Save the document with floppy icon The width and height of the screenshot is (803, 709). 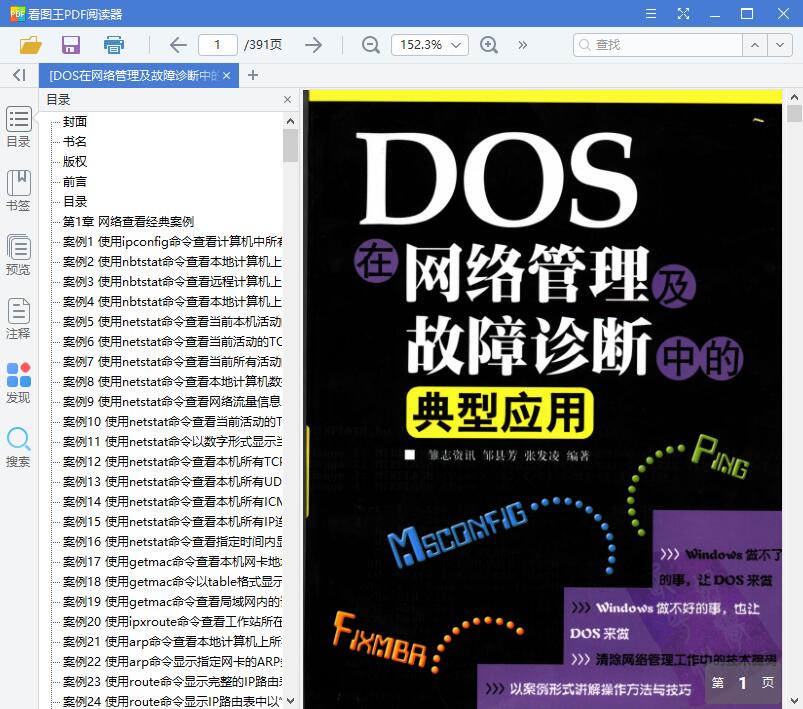coord(71,45)
